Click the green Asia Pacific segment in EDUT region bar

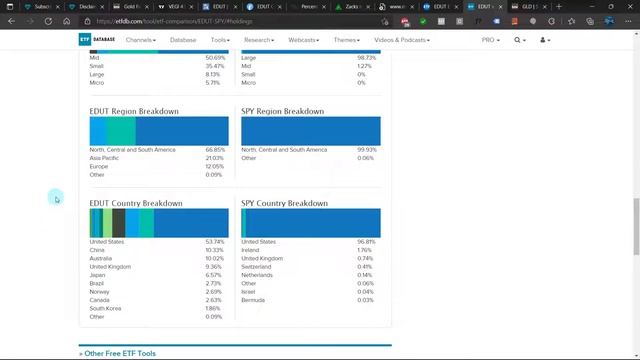pyautogui.click(x=122, y=131)
